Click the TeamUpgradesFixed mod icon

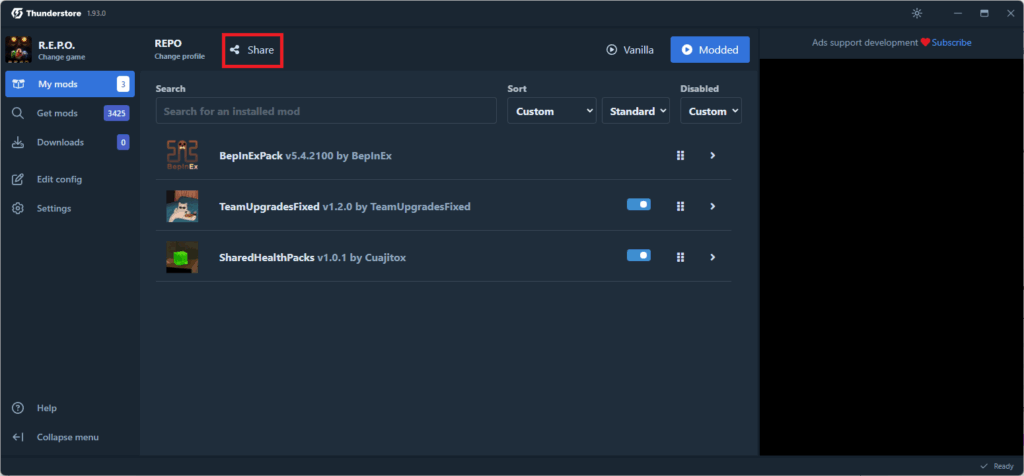pos(182,206)
